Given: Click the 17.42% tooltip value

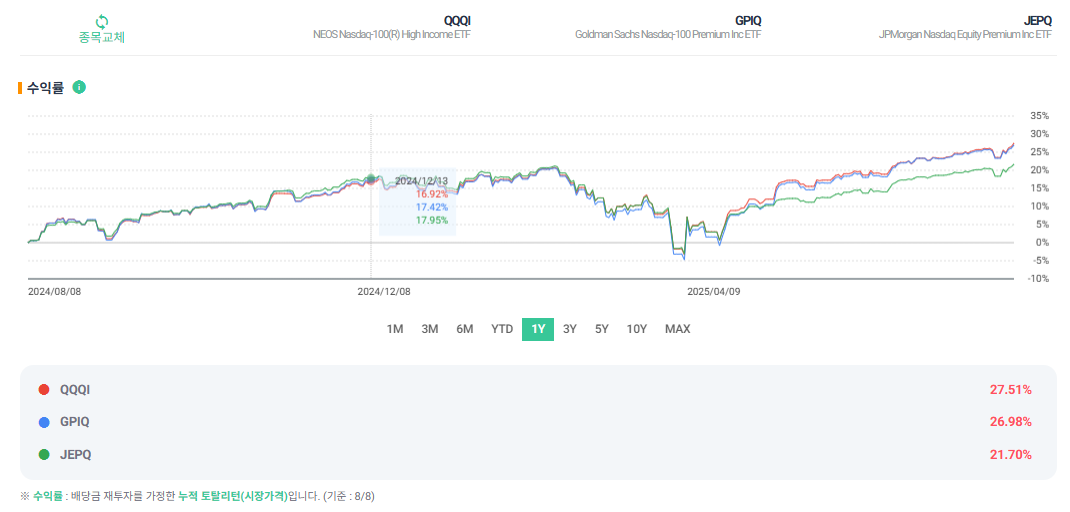Looking at the screenshot, I should coord(432,207).
